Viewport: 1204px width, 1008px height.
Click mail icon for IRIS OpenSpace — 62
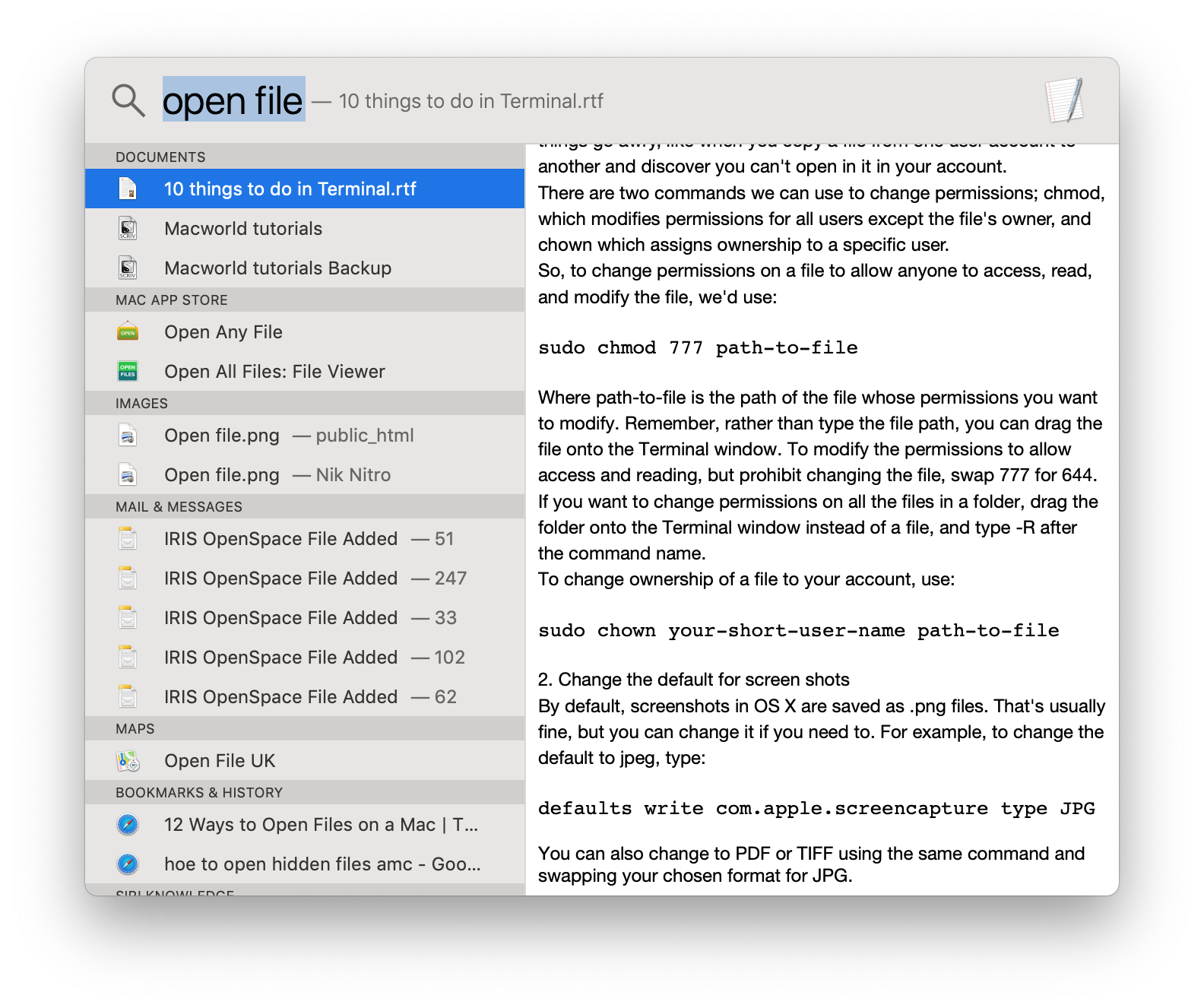pos(128,696)
